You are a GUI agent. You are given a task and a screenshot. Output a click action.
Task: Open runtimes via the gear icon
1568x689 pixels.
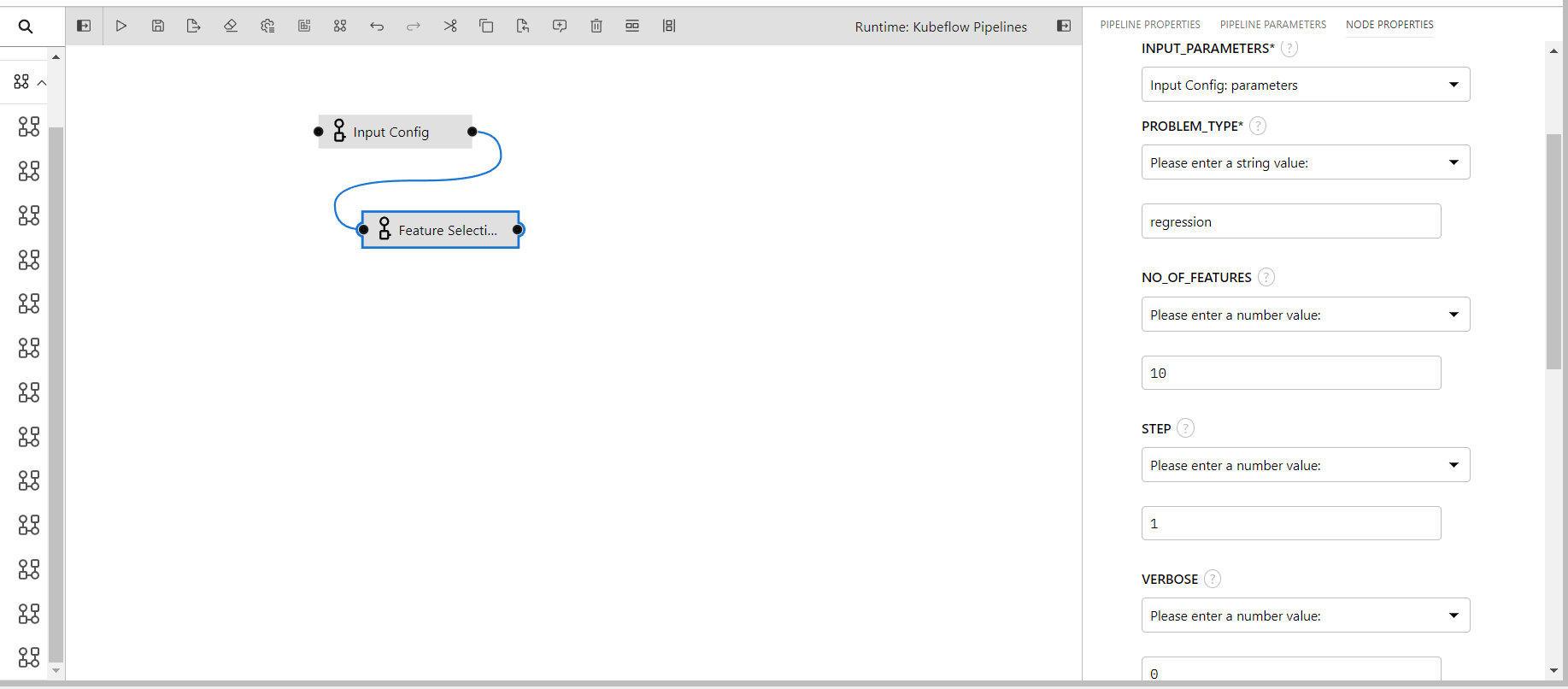267,26
